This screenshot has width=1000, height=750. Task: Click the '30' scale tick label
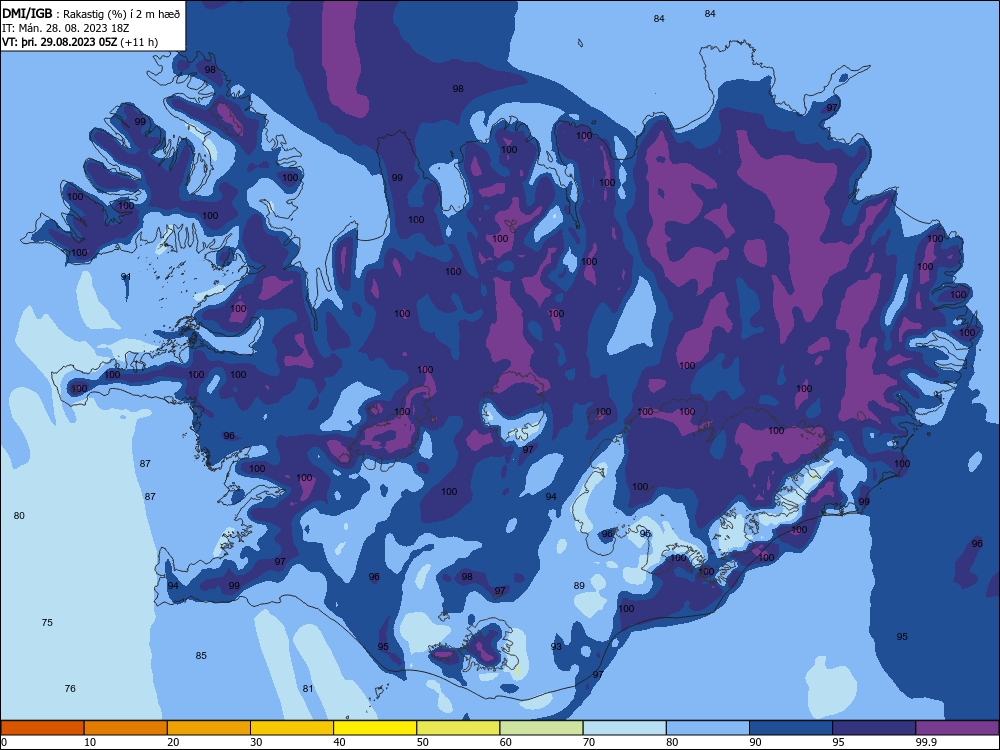coord(256,742)
